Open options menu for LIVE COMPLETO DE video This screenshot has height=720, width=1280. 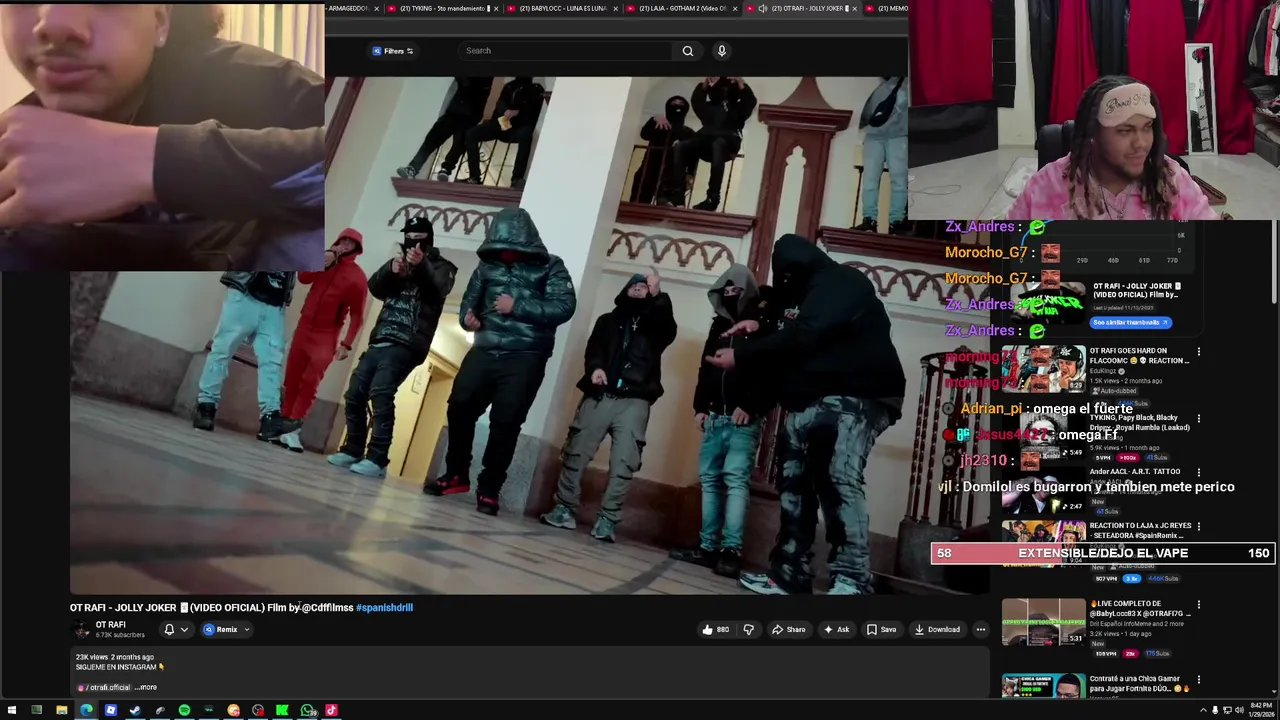coord(1198,605)
